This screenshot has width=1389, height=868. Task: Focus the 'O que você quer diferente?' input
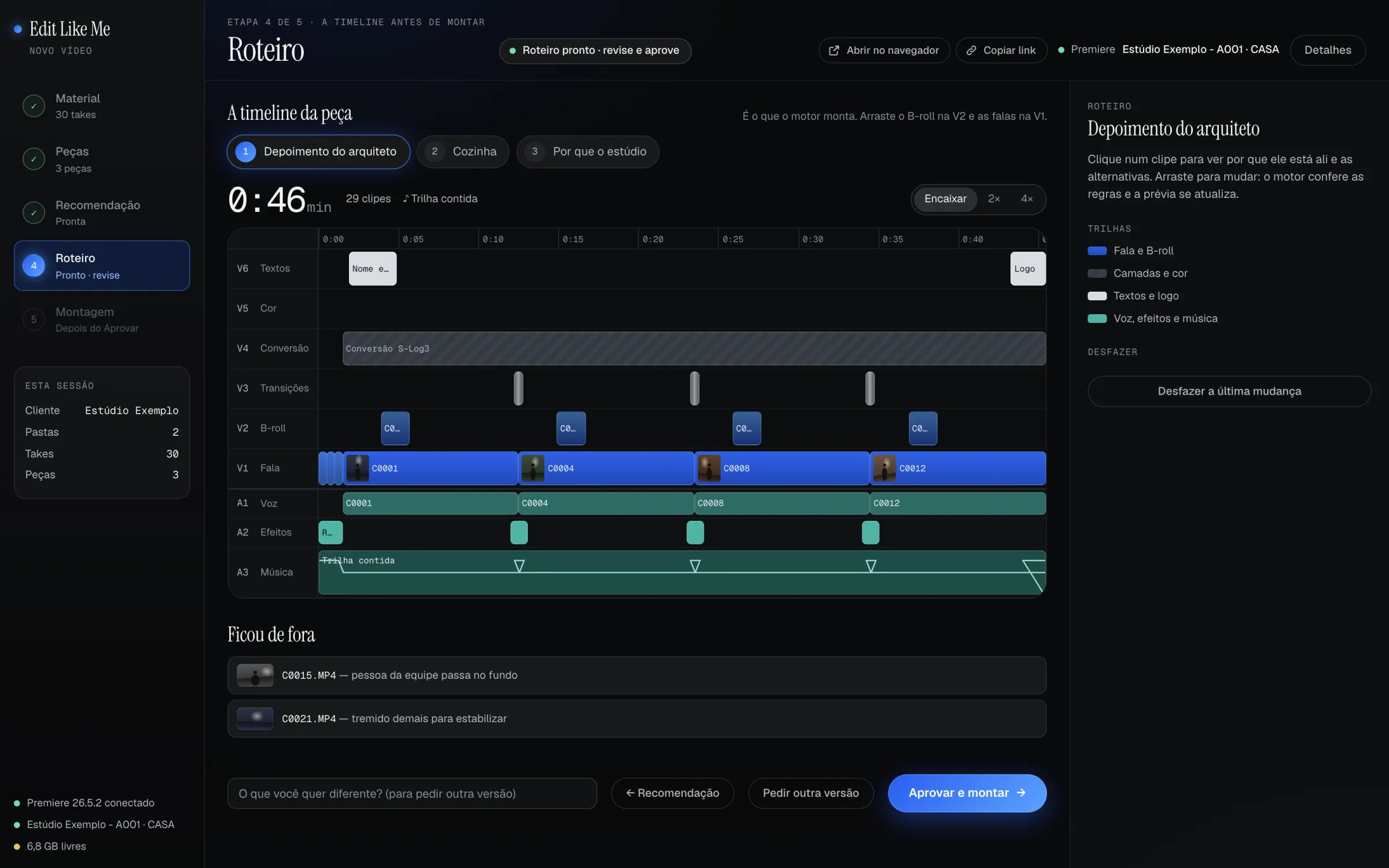coord(412,793)
